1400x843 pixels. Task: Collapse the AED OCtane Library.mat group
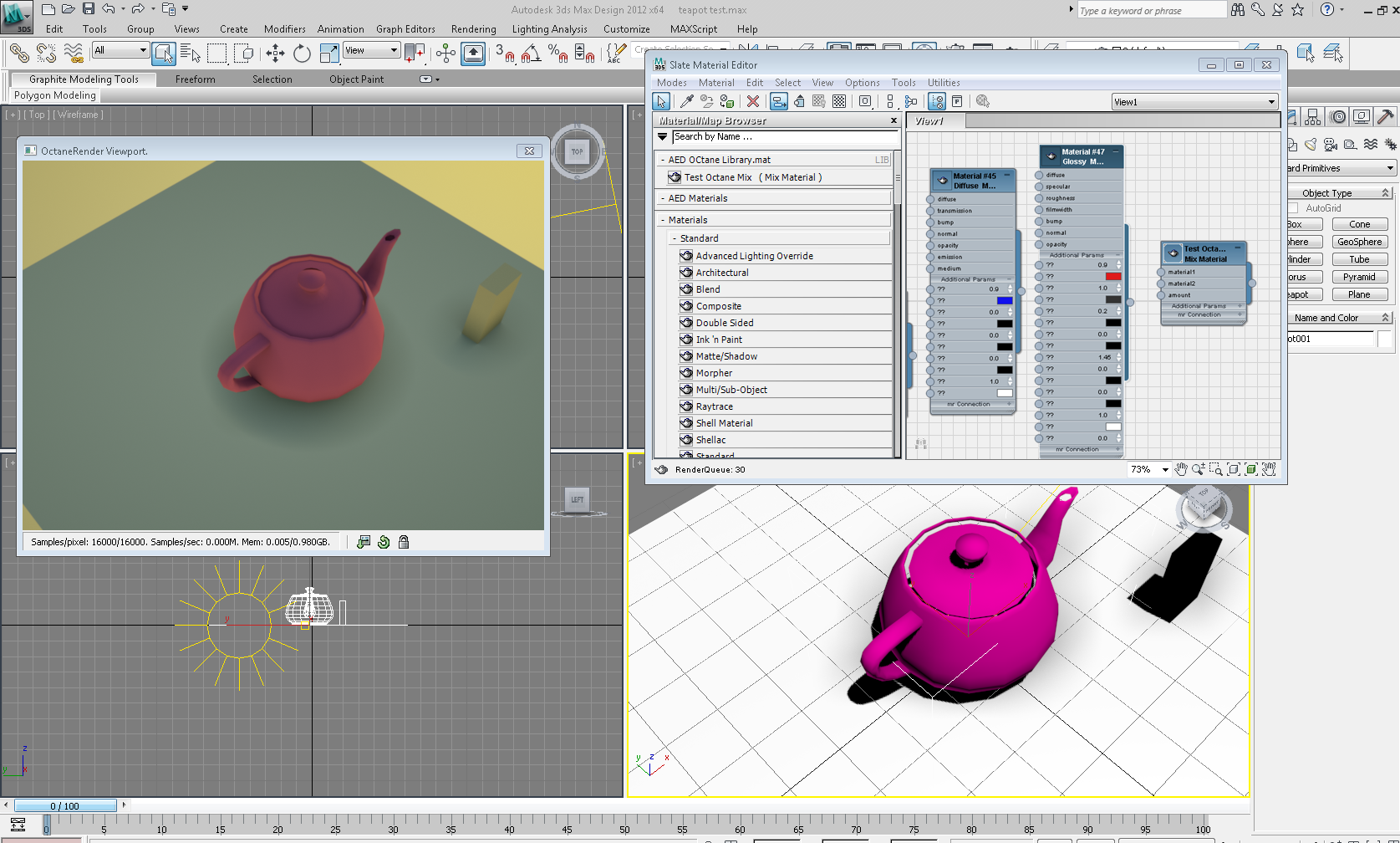(663, 160)
